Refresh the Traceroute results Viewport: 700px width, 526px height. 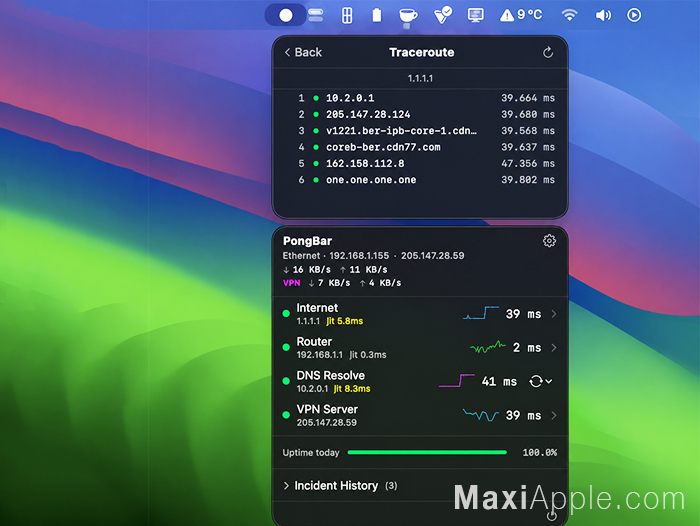click(x=548, y=53)
